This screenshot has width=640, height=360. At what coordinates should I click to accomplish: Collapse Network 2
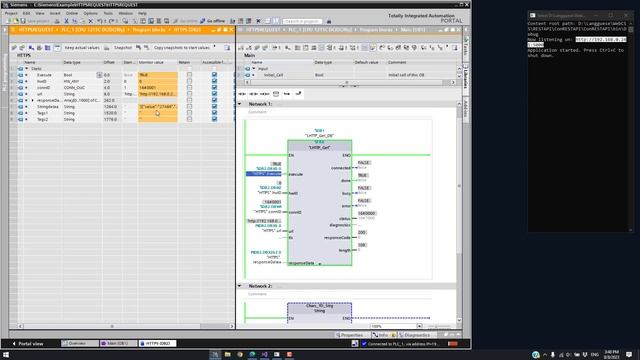point(240,286)
